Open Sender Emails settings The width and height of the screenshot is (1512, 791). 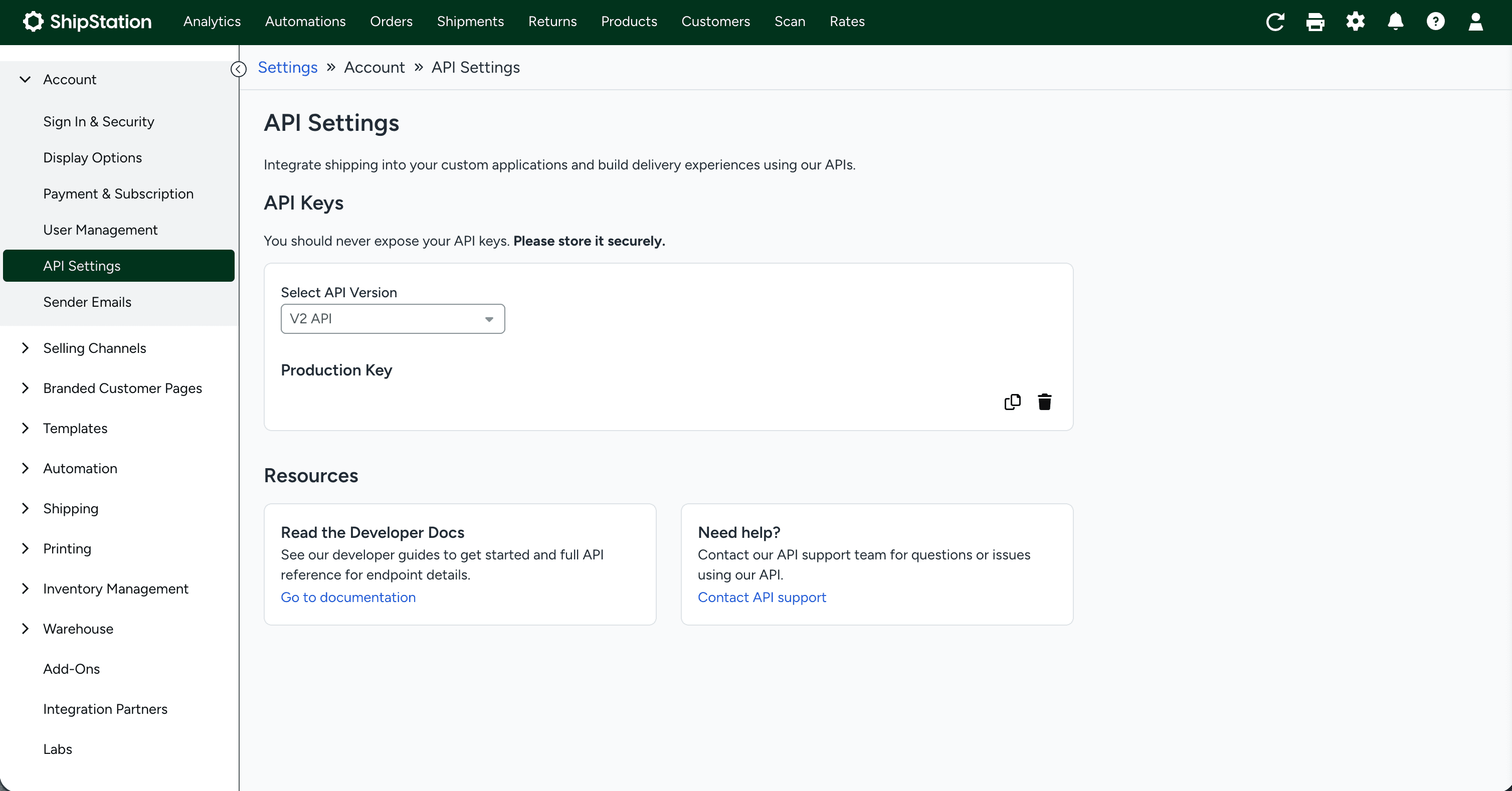coord(87,302)
